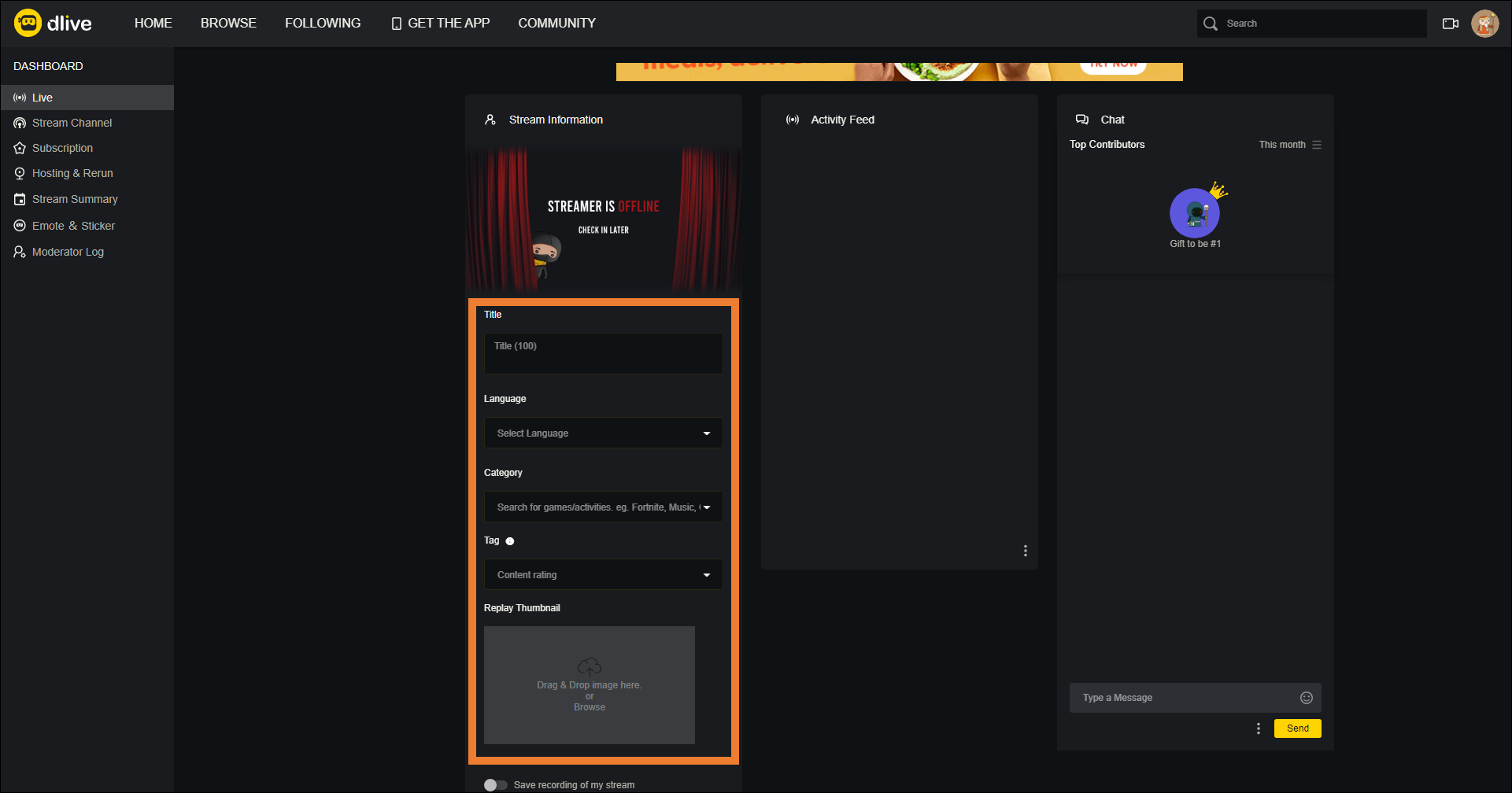Click the Tag info icon

pyautogui.click(x=510, y=541)
